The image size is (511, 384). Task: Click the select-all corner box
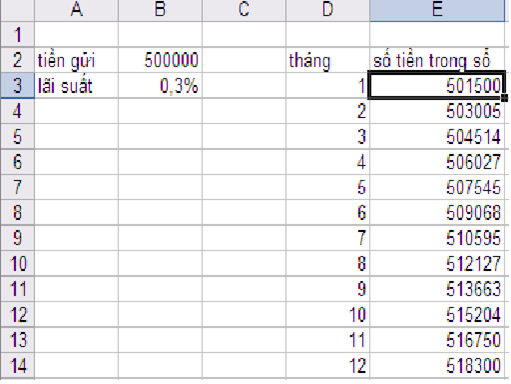click(17, 10)
